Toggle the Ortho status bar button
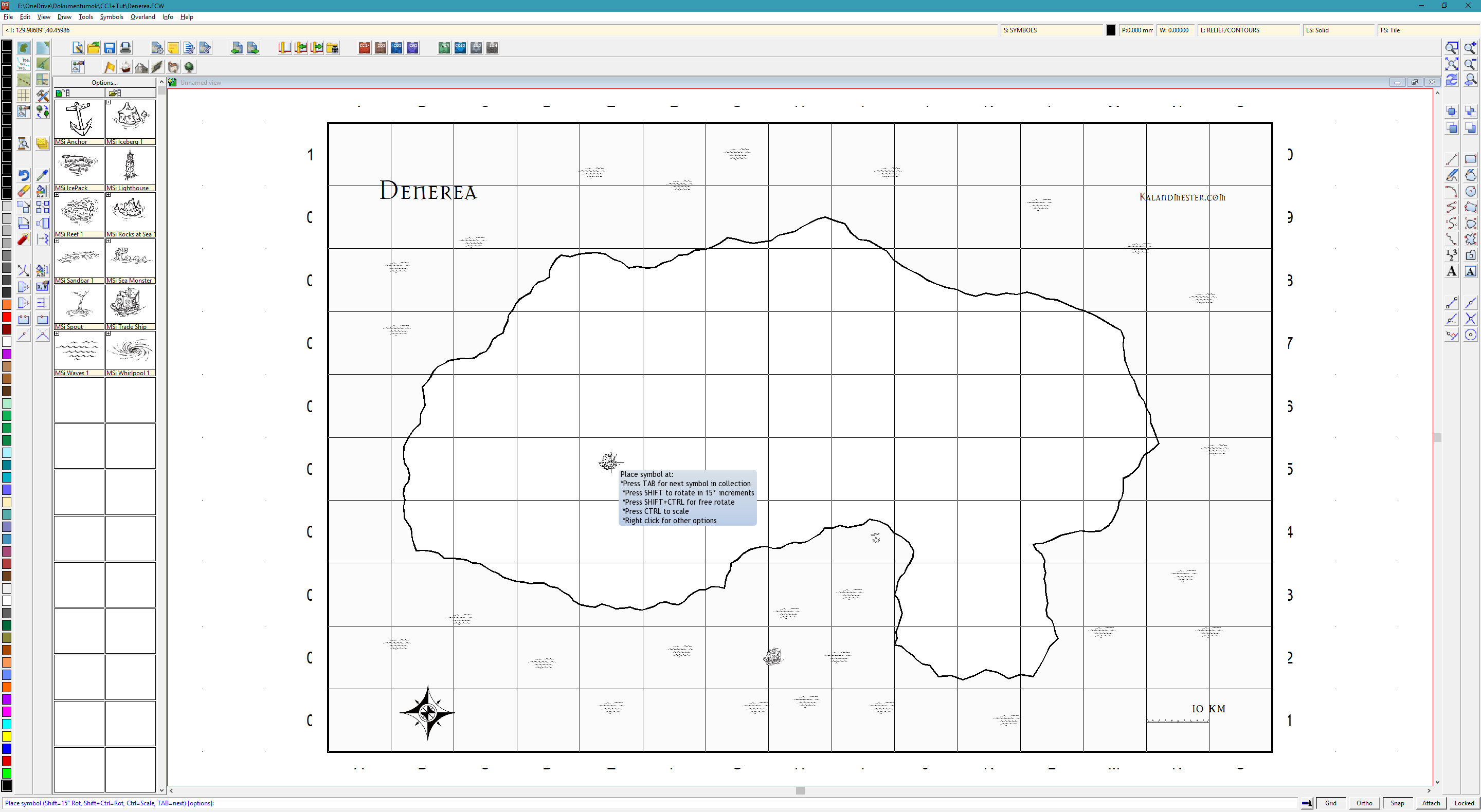This screenshot has height=812, width=1481. click(1364, 803)
